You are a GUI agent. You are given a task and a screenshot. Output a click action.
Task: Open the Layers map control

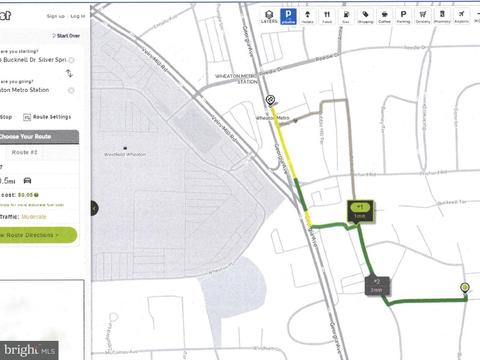click(x=269, y=16)
